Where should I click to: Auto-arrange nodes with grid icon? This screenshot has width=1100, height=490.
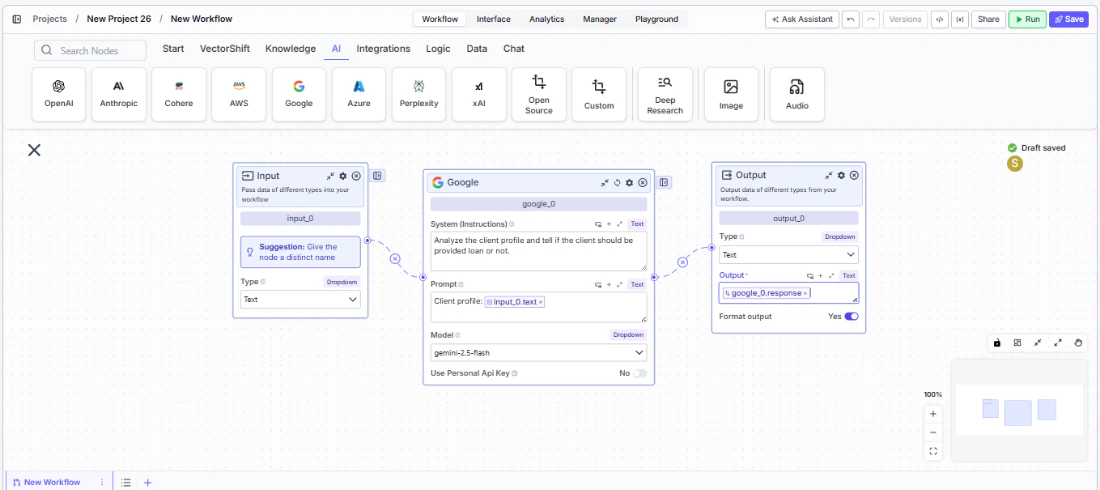pos(1017,343)
